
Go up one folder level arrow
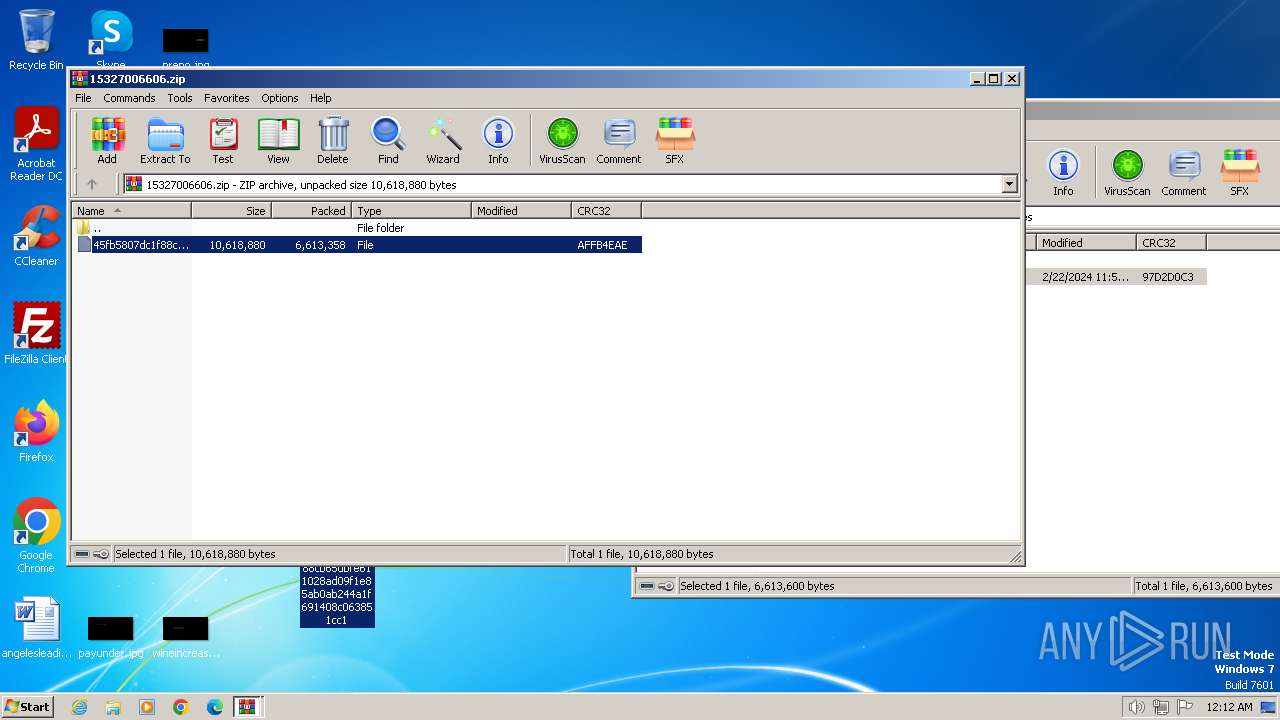(92, 184)
